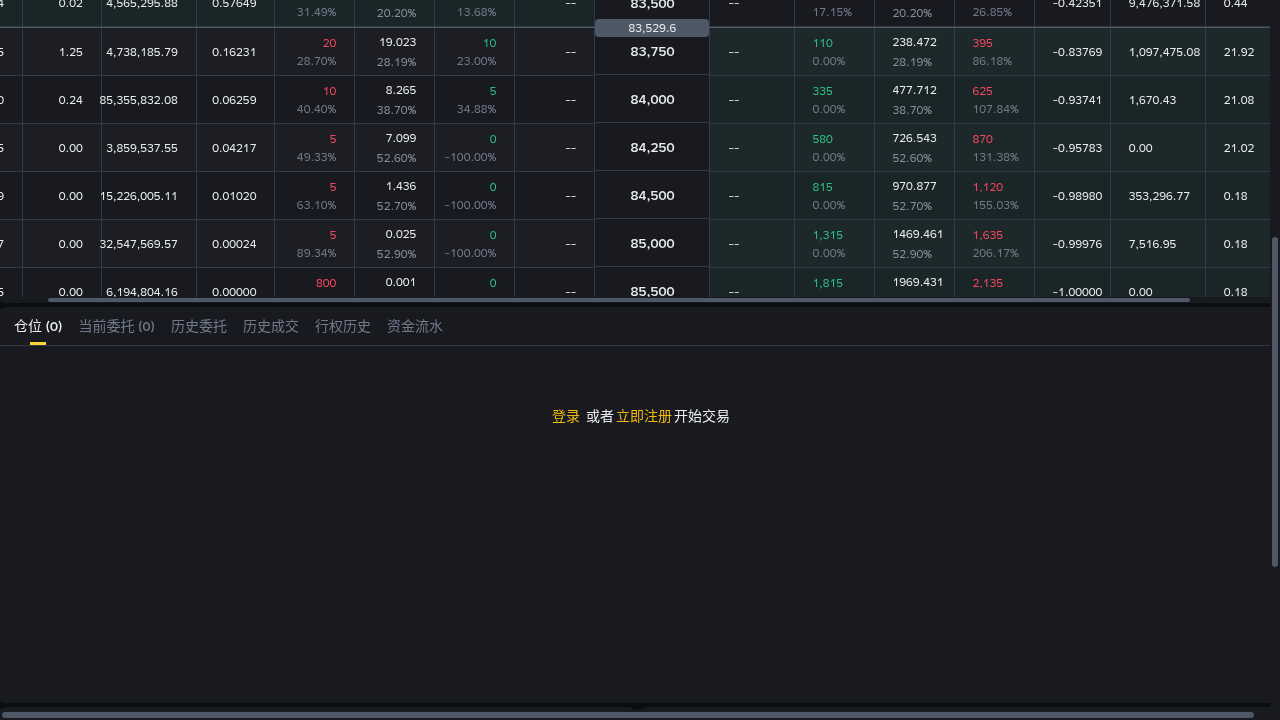Click put delta -0.95783

(1077, 148)
